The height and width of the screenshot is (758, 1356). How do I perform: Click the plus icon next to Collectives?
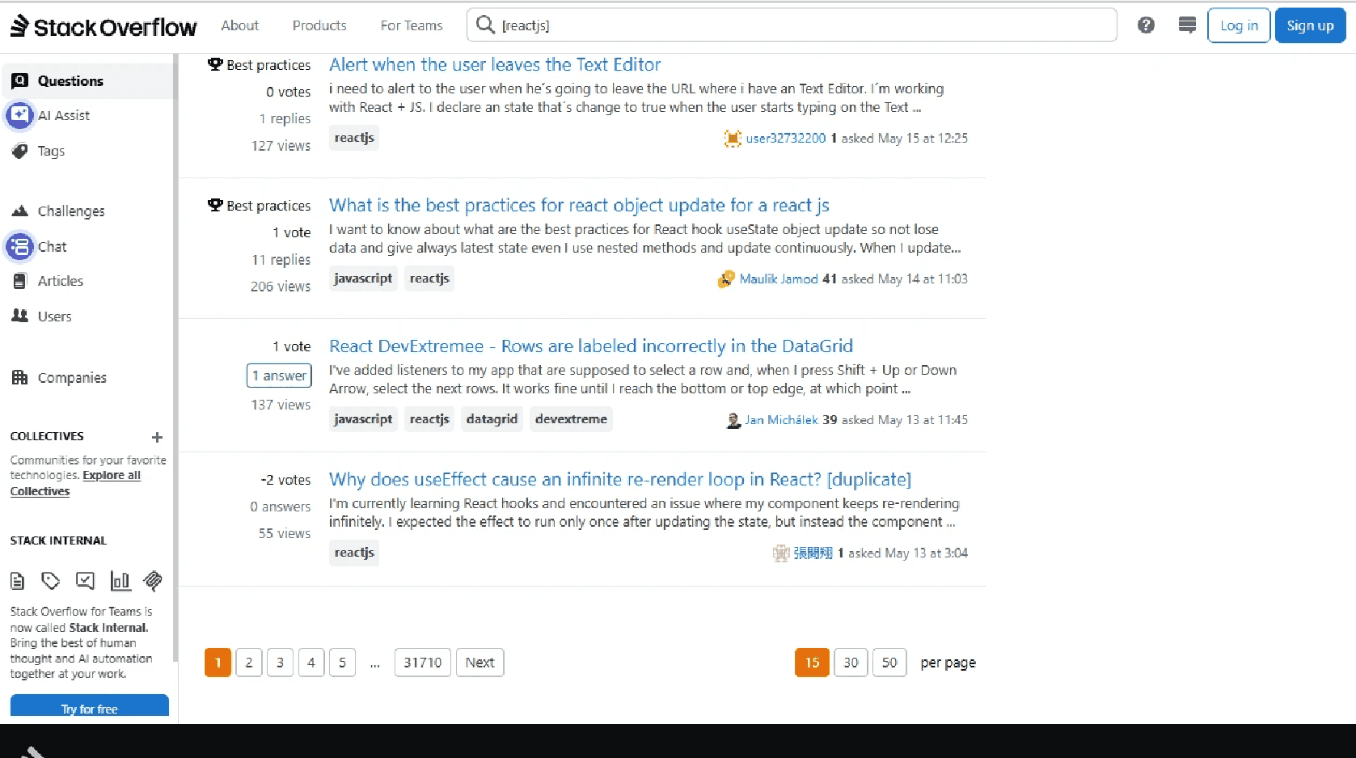point(157,437)
